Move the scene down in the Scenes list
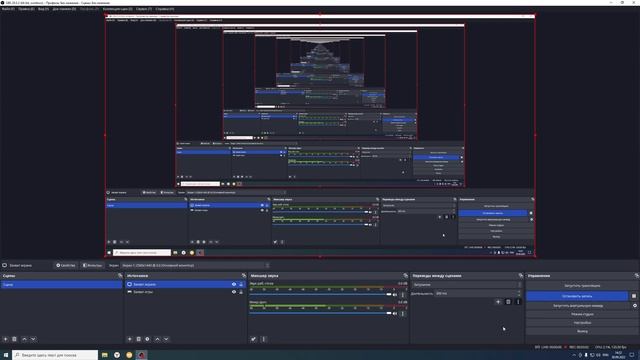 (x=33, y=339)
